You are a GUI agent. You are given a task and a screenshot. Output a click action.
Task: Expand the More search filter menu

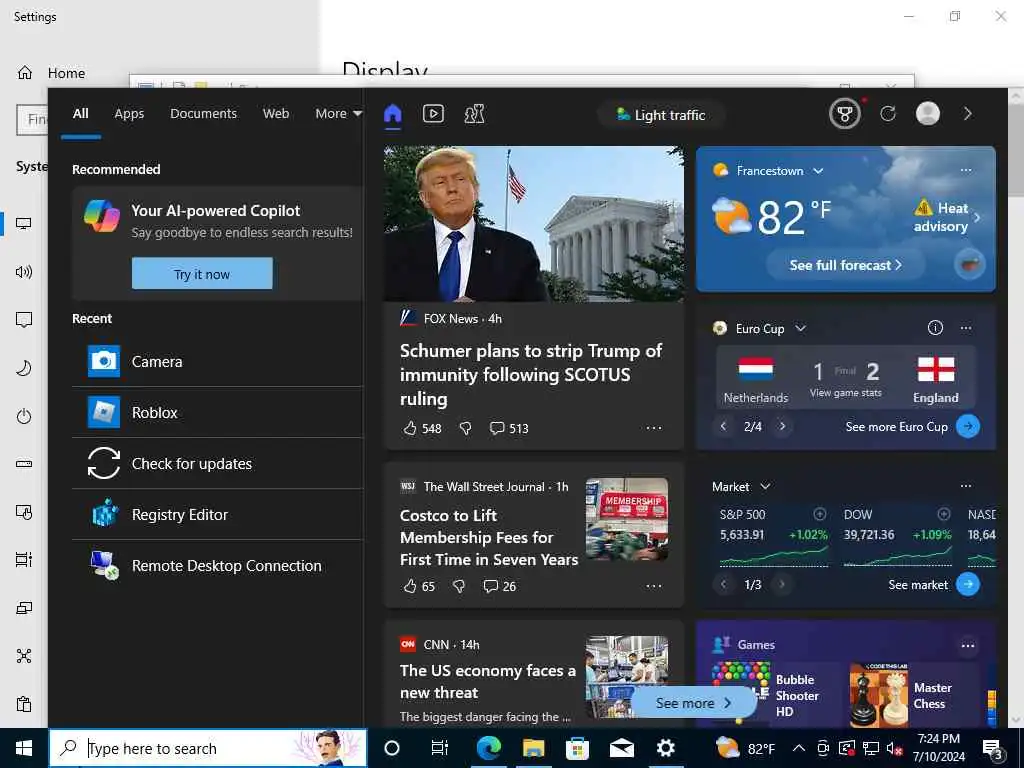coord(338,114)
